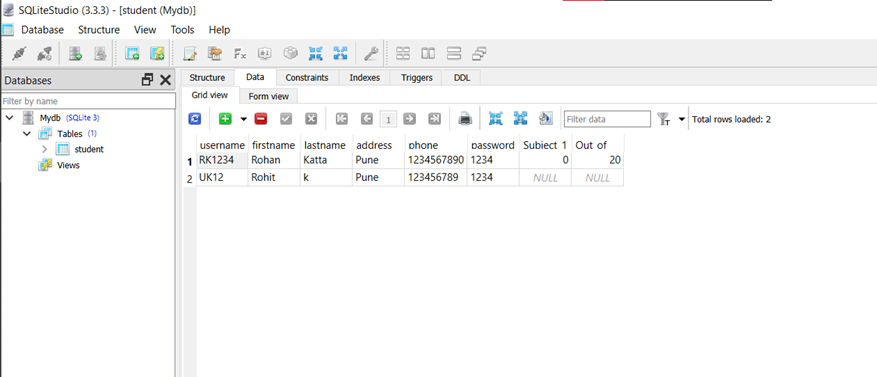Viewport: 877px width, 377px height.
Task: Select the Views tree item
Action: pos(68,165)
